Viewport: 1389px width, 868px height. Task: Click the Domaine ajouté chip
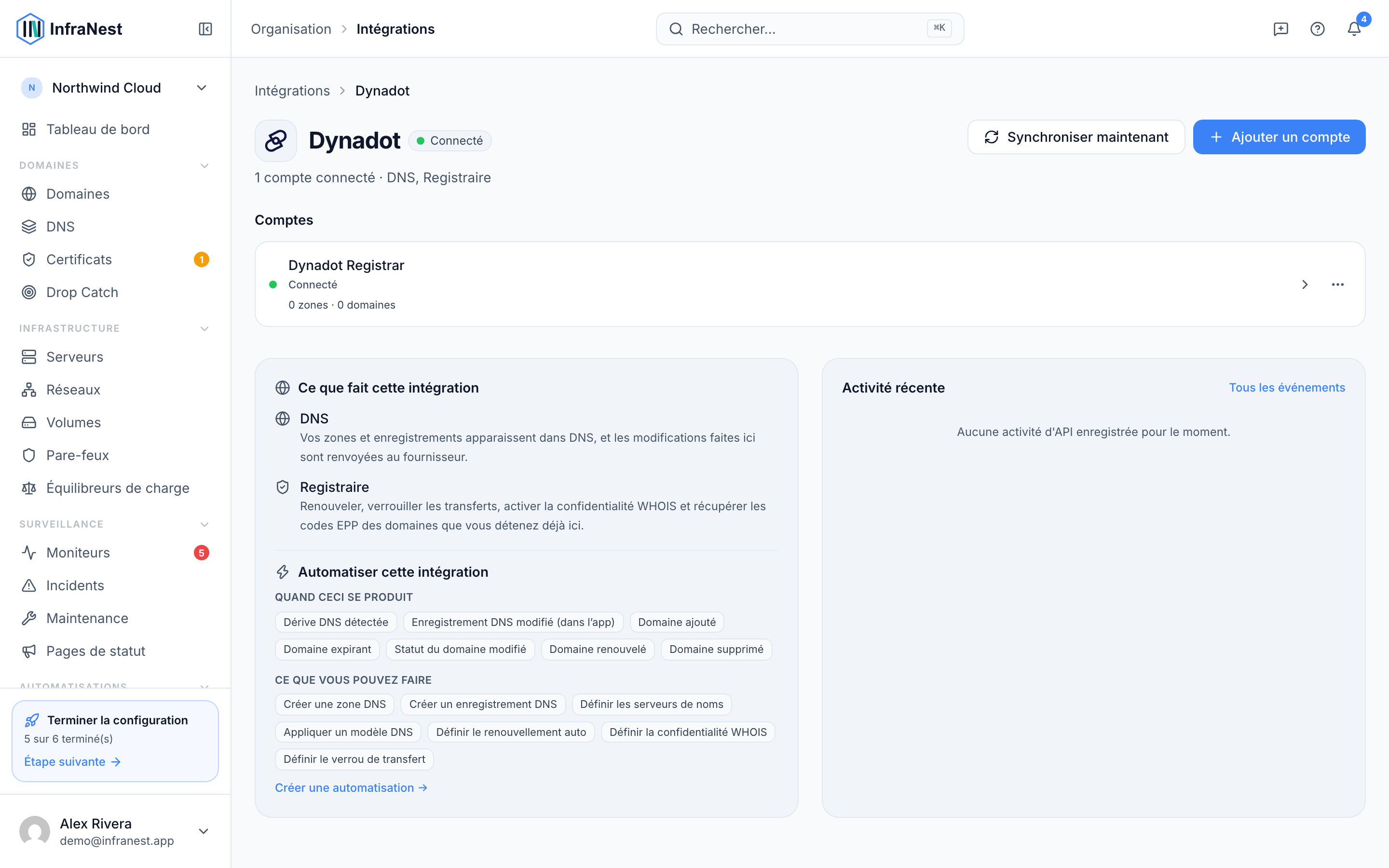click(x=677, y=622)
